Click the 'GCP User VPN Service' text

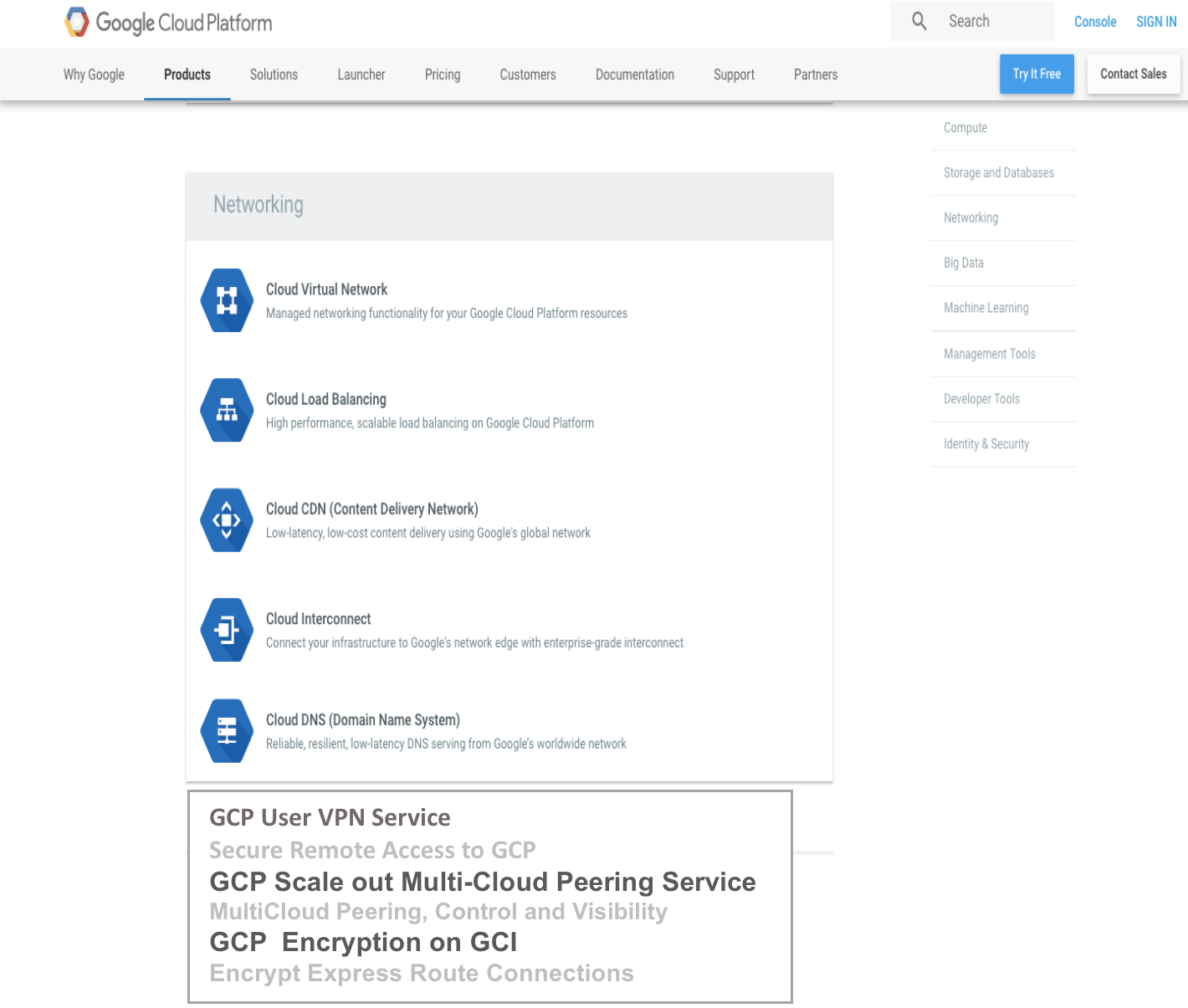click(x=330, y=817)
